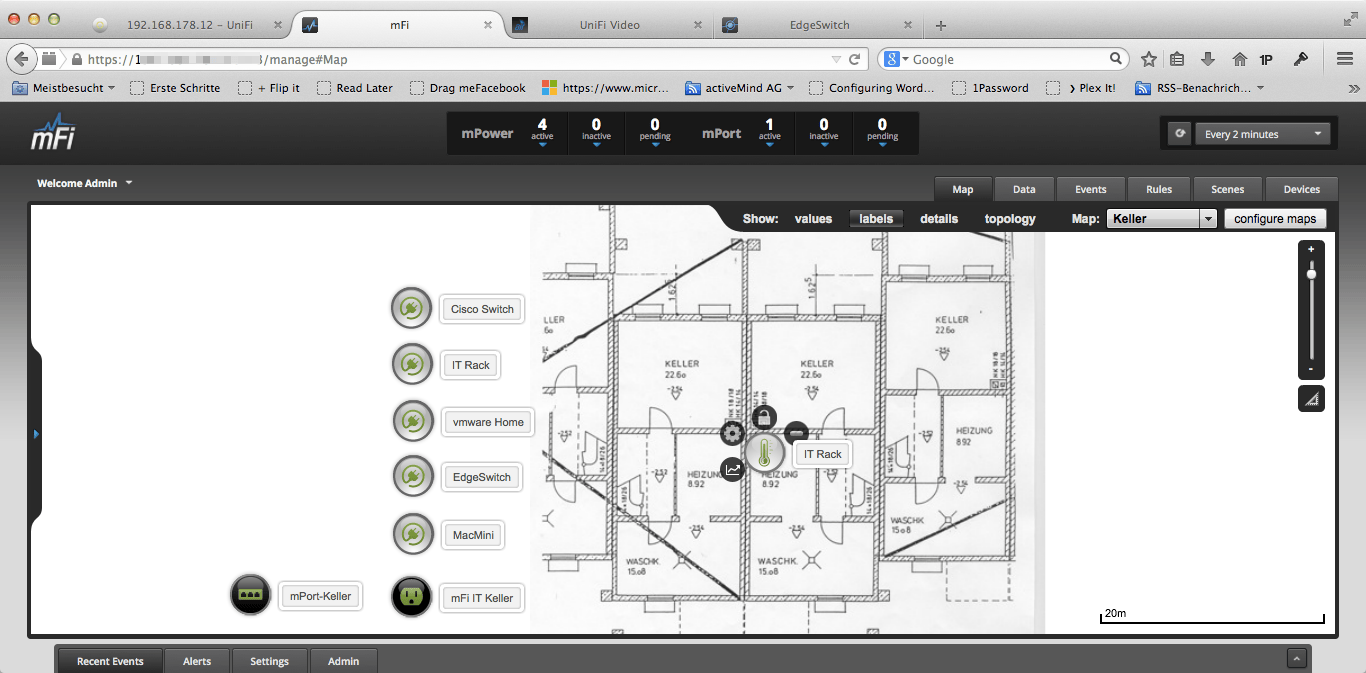Click the 1Password 1P toolbar icon
The image size is (1366, 673).
tap(1267, 59)
